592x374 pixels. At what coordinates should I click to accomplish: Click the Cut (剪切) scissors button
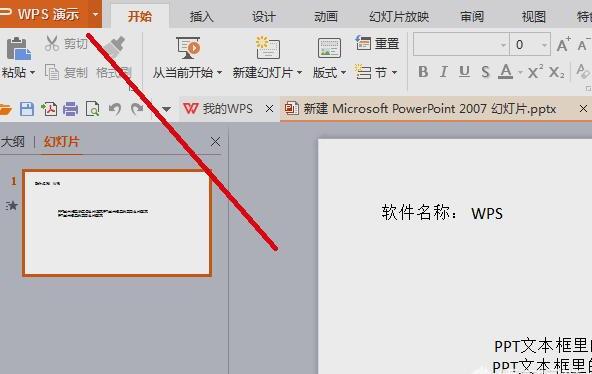tap(66, 43)
